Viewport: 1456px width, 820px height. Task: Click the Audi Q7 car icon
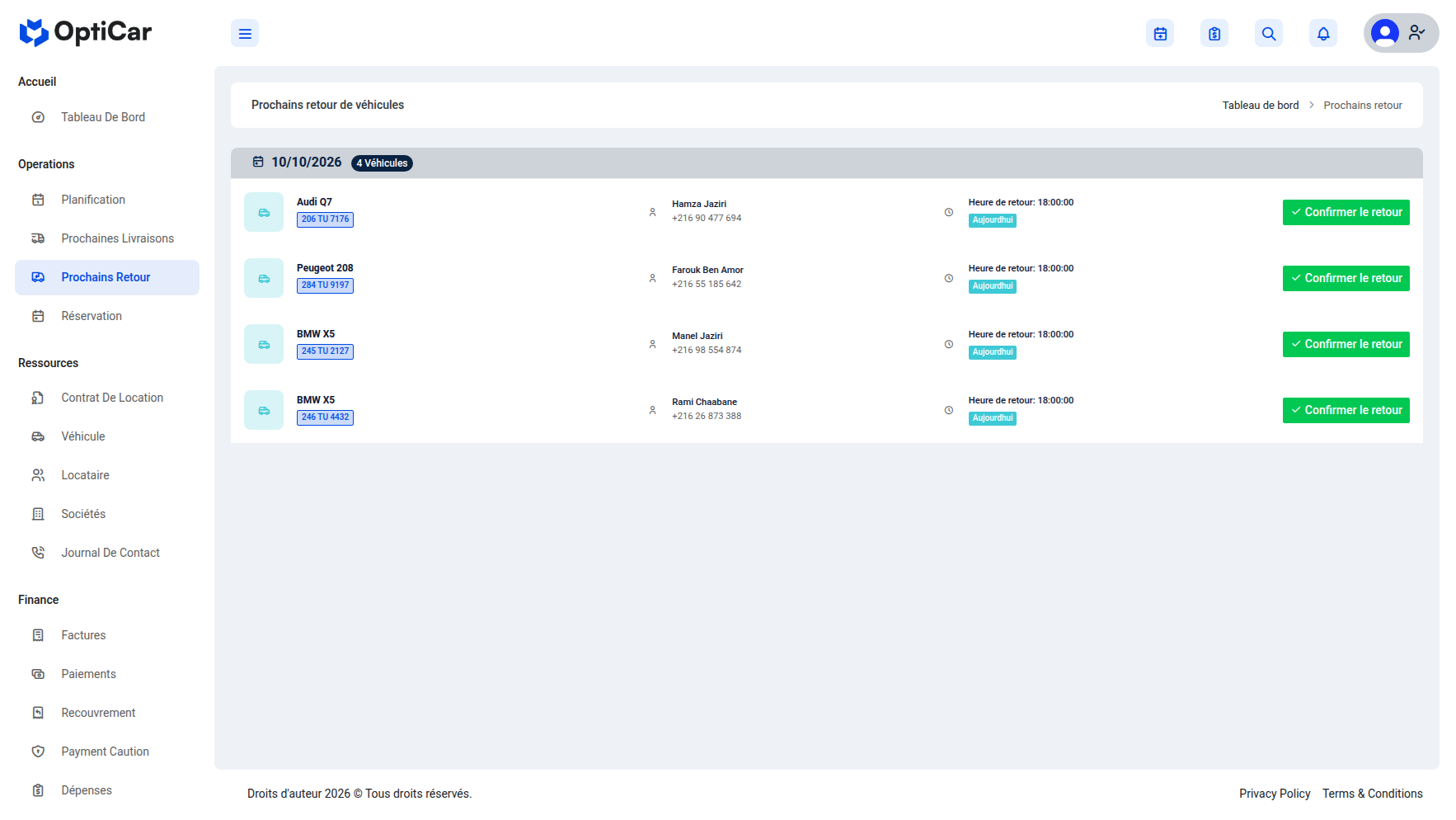click(x=264, y=213)
